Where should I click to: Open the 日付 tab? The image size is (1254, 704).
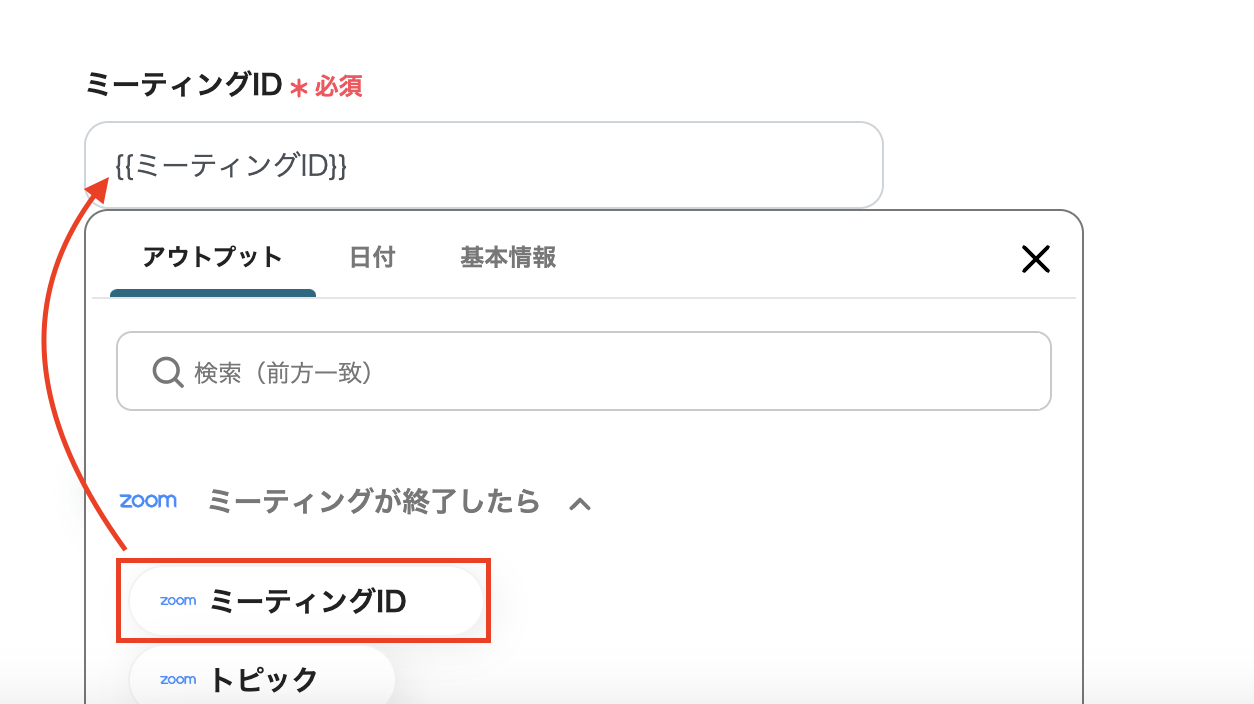pos(372,258)
